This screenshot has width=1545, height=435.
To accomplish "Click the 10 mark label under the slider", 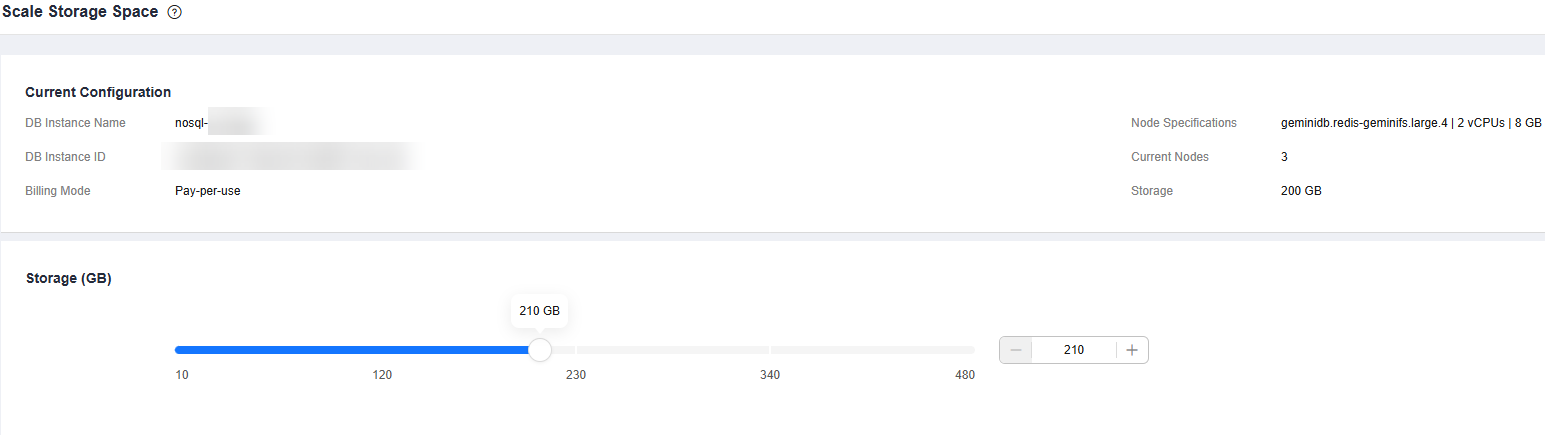I will pos(181,375).
